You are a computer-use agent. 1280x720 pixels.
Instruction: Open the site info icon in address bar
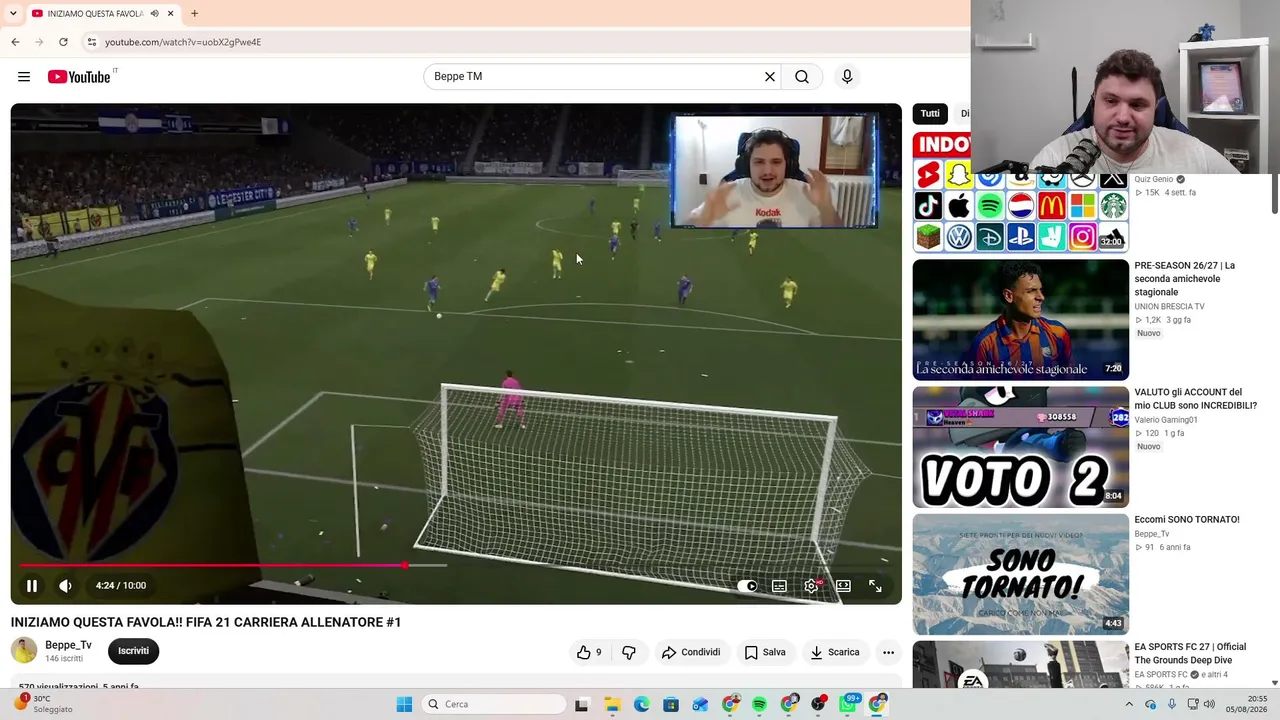(x=92, y=42)
